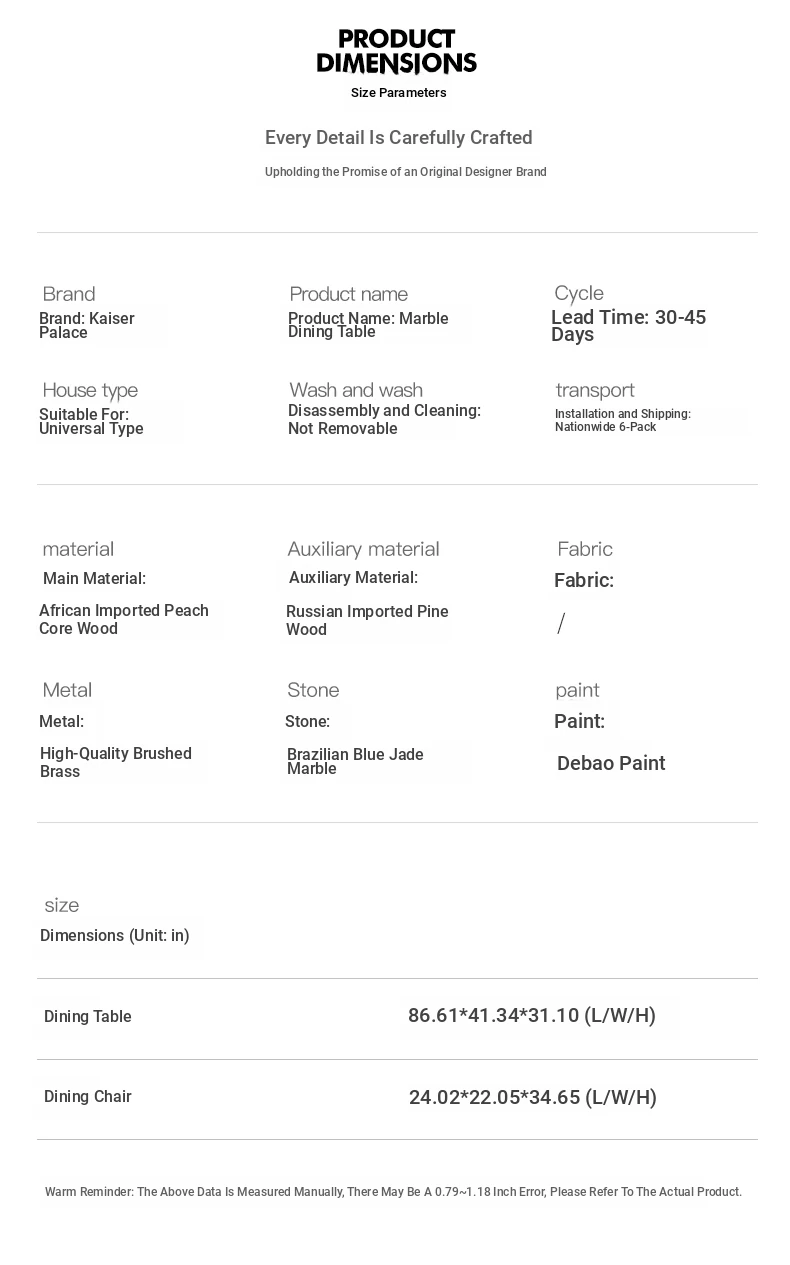Click 'Product Name: Marble Dining Table'
The height and width of the screenshot is (1265, 790).
coord(368,325)
